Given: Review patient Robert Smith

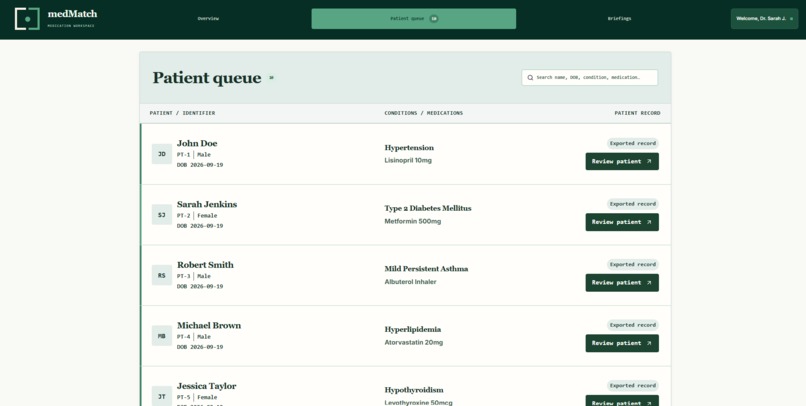Looking at the screenshot, I should 622,283.
